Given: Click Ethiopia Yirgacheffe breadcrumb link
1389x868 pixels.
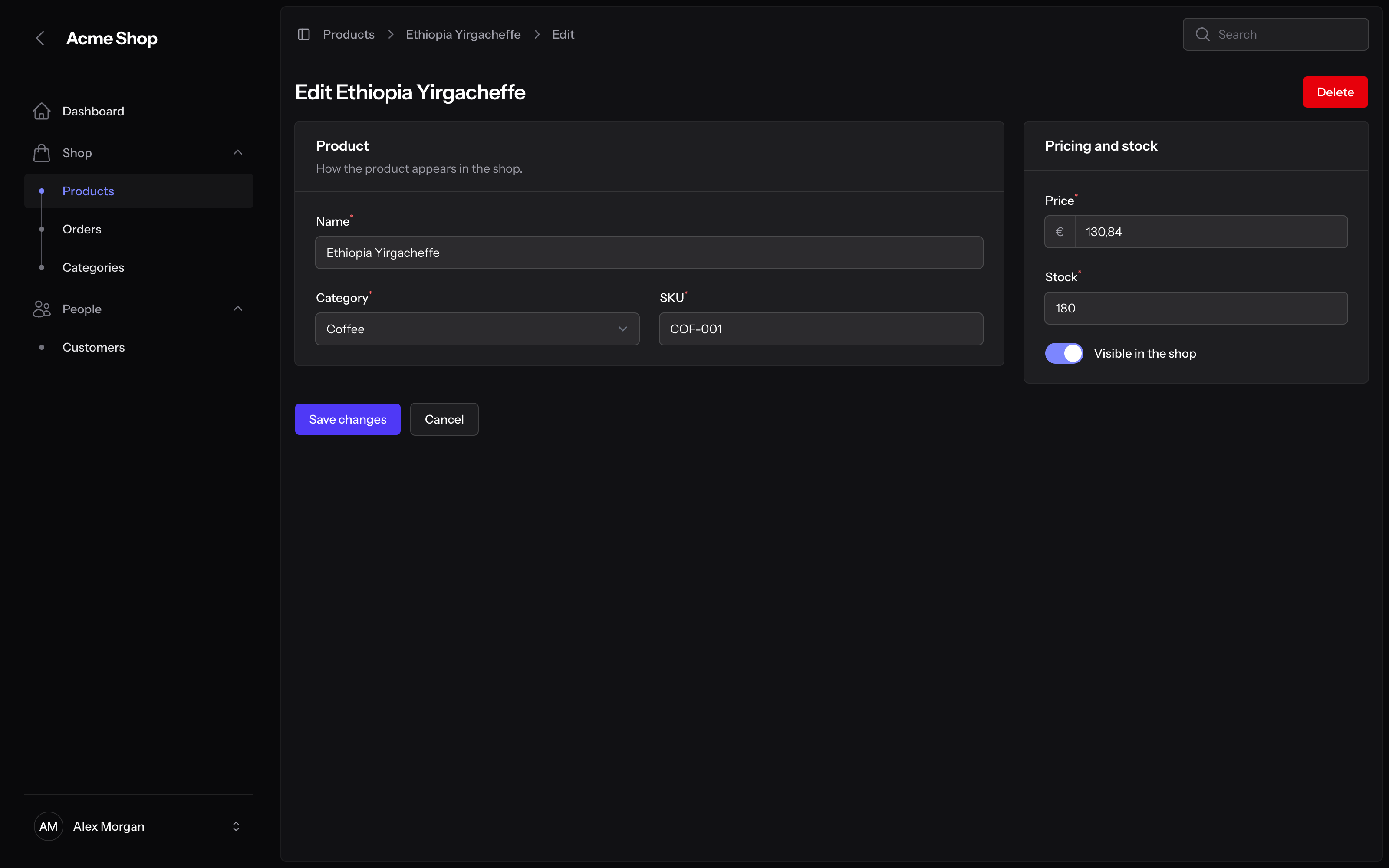Looking at the screenshot, I should (463, 34).
